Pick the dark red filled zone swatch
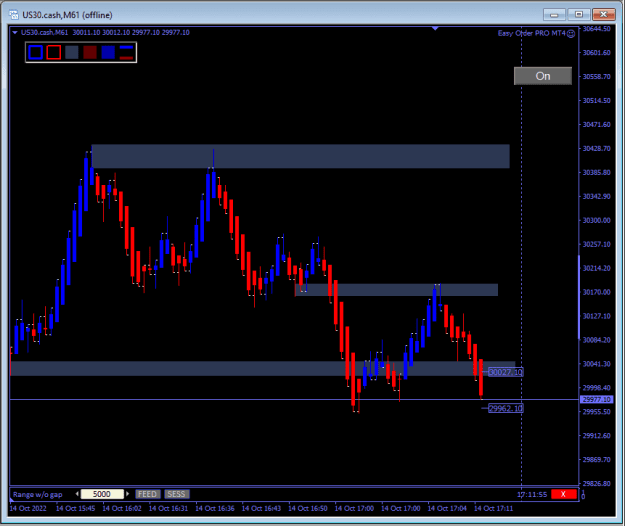Viewport: 625px width, 526px height. tap(90, 52)
